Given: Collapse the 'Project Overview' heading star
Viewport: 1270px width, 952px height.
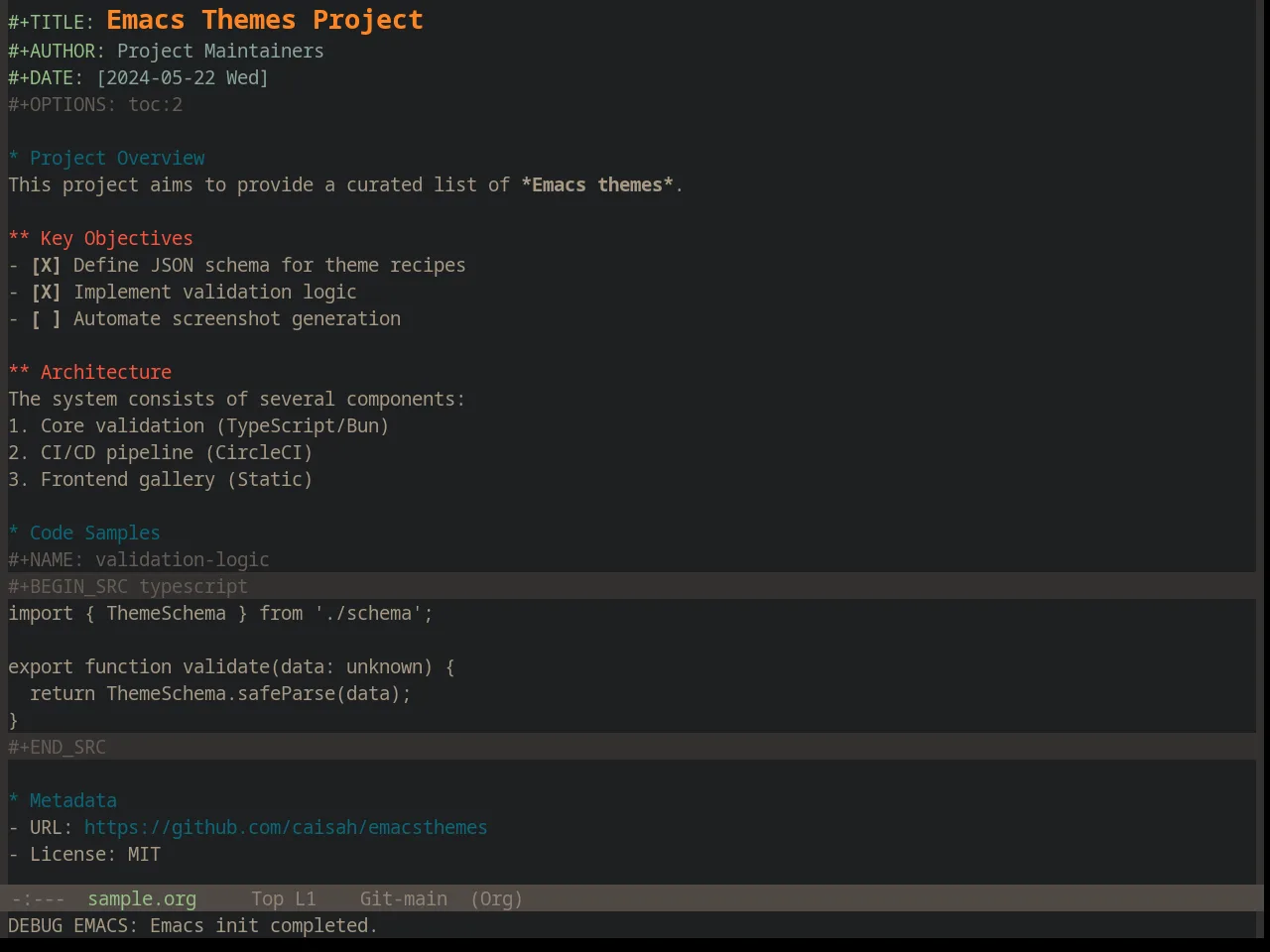Looking at the screenshot, I should click(14, 158).
